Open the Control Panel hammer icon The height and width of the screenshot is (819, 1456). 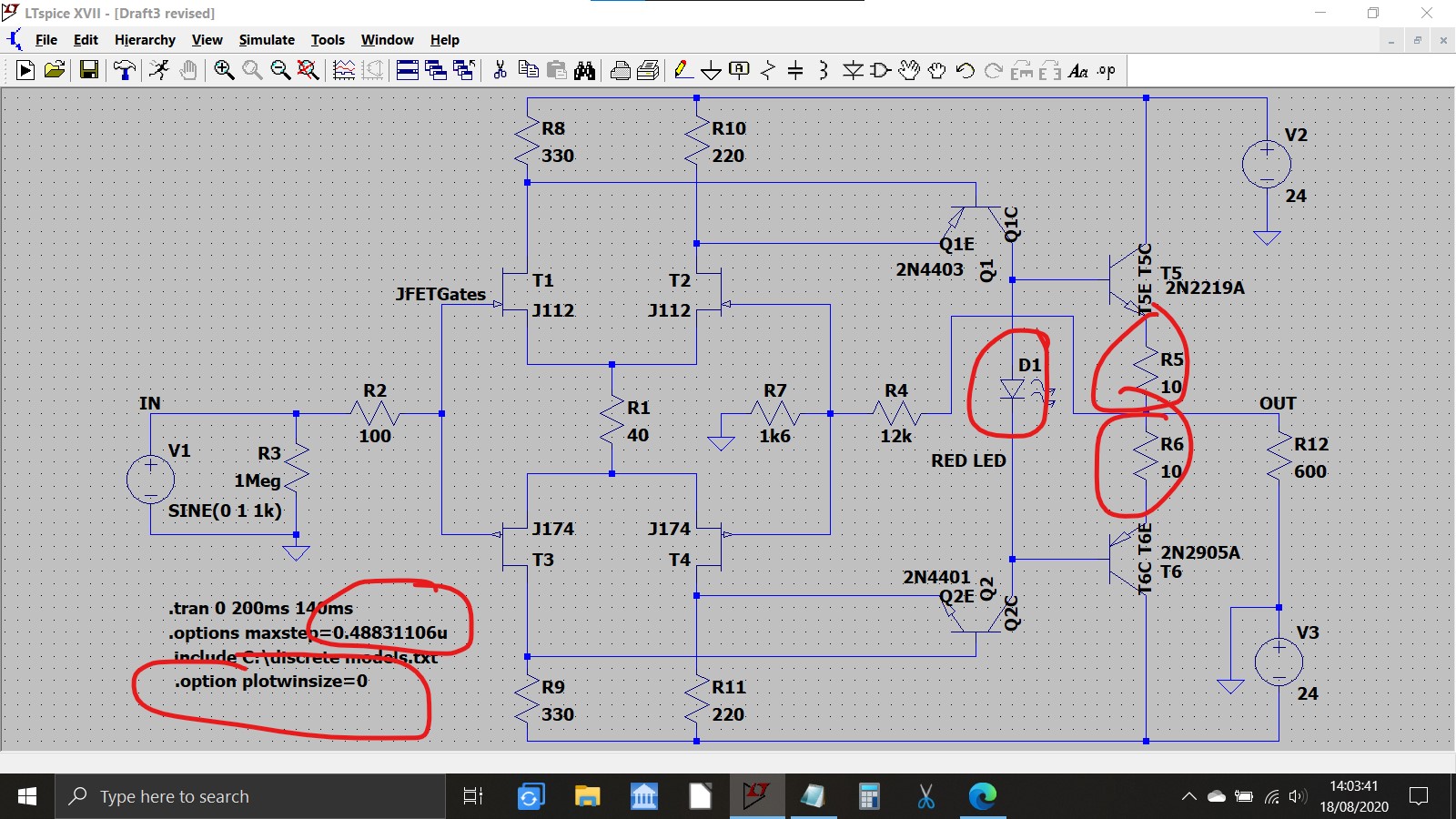tap(125, 70)
